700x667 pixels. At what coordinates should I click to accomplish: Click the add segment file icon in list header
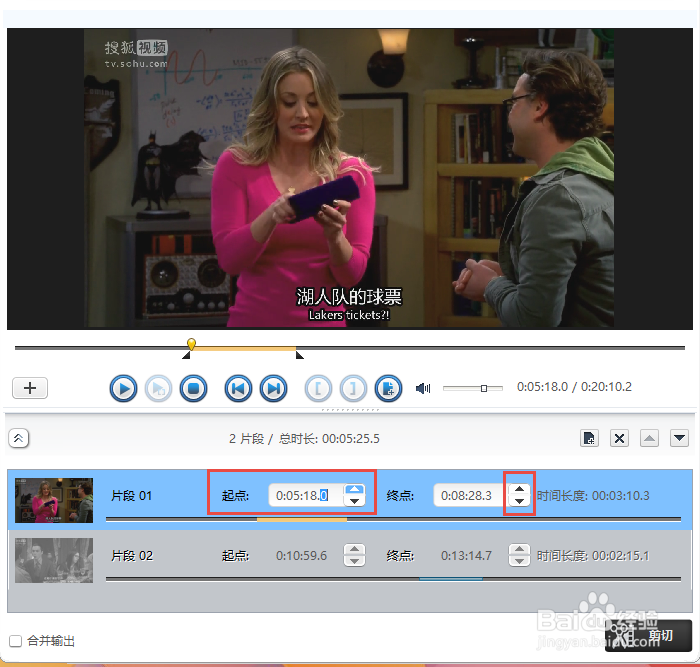point(589,438)
